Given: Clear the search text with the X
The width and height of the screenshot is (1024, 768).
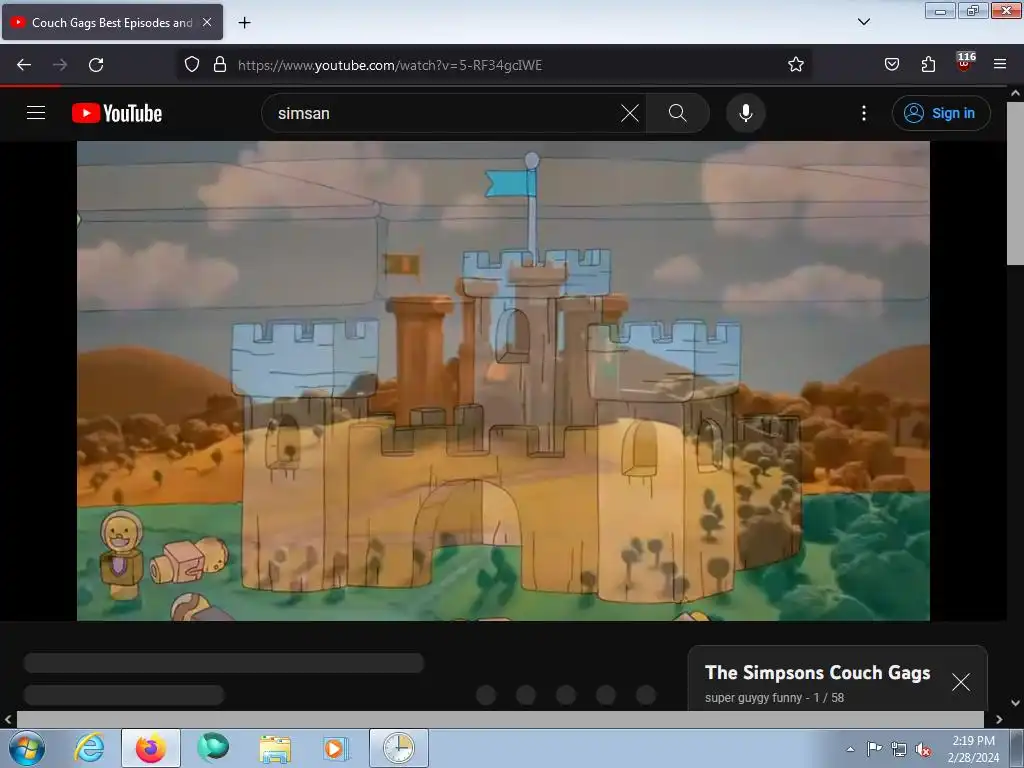Looking at the screenshot, I should (630, 113).
